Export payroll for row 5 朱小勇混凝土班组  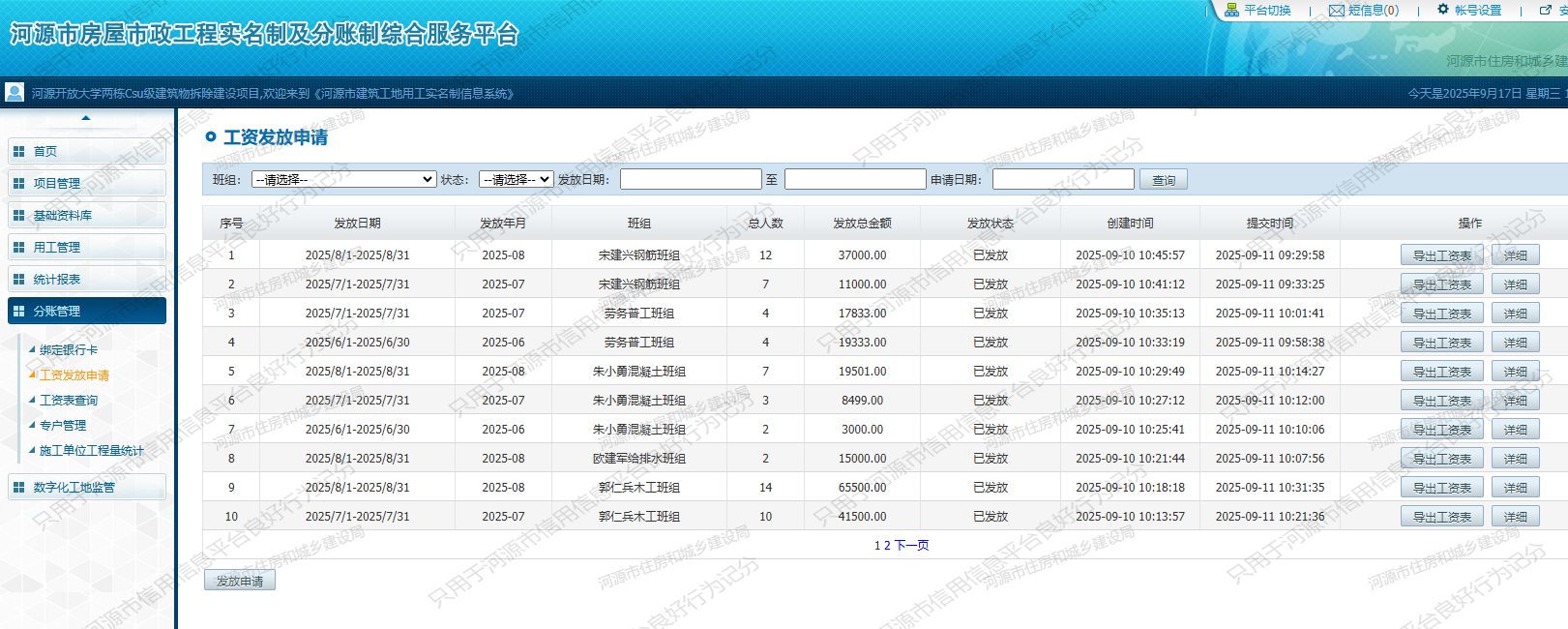point(1442,372)
